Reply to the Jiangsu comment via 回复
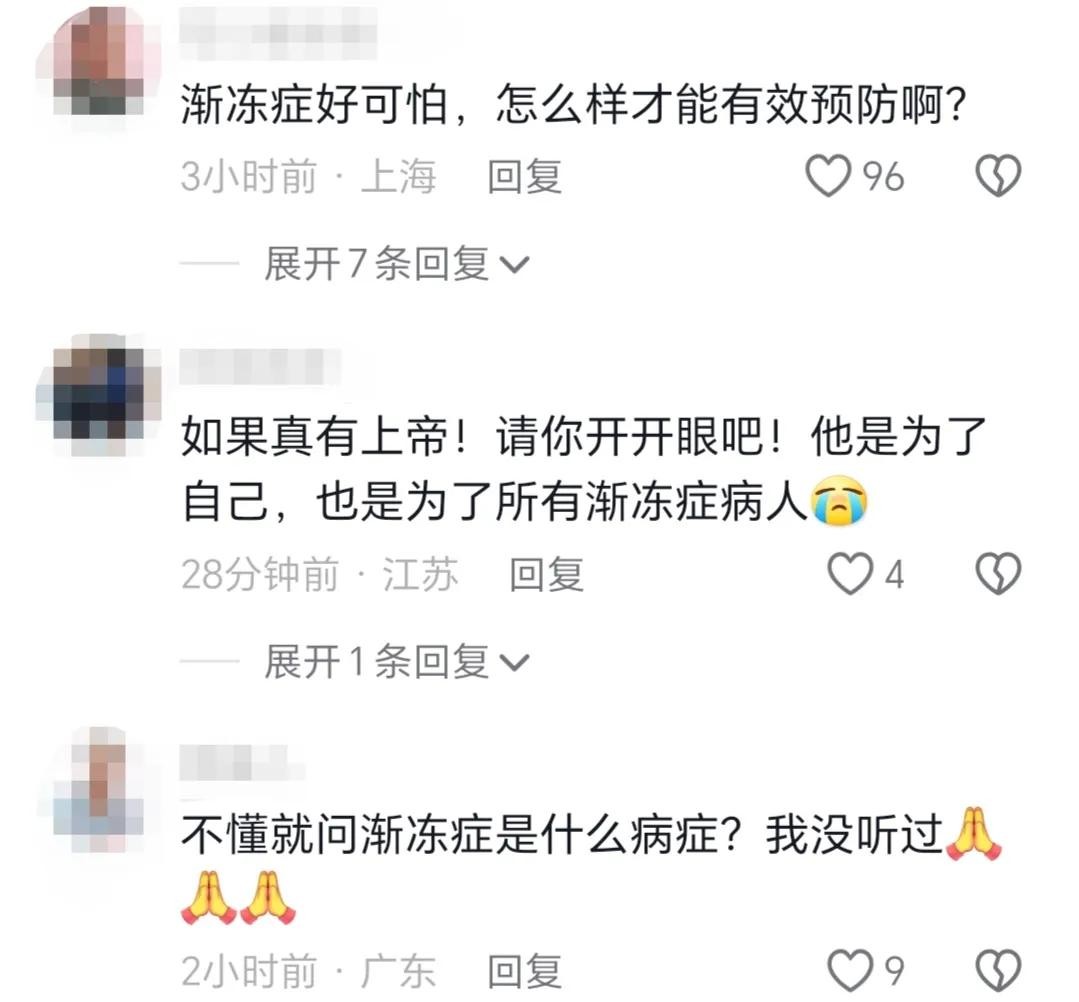The height and width of the screenshot is (1002, 1079). point(546,574)
